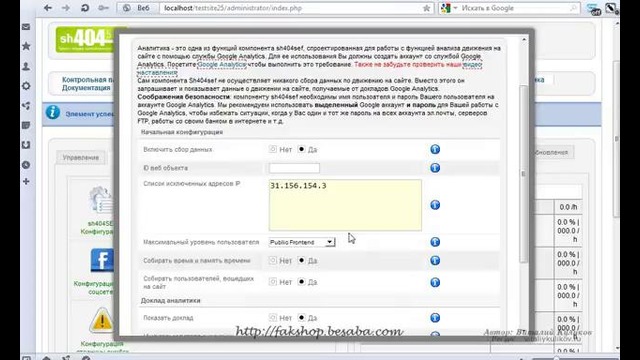Image resolution: width=640 pixels, height=360 pixels.
Task: Select Нет for Собирать время и память
Action: tap(273, 260)
